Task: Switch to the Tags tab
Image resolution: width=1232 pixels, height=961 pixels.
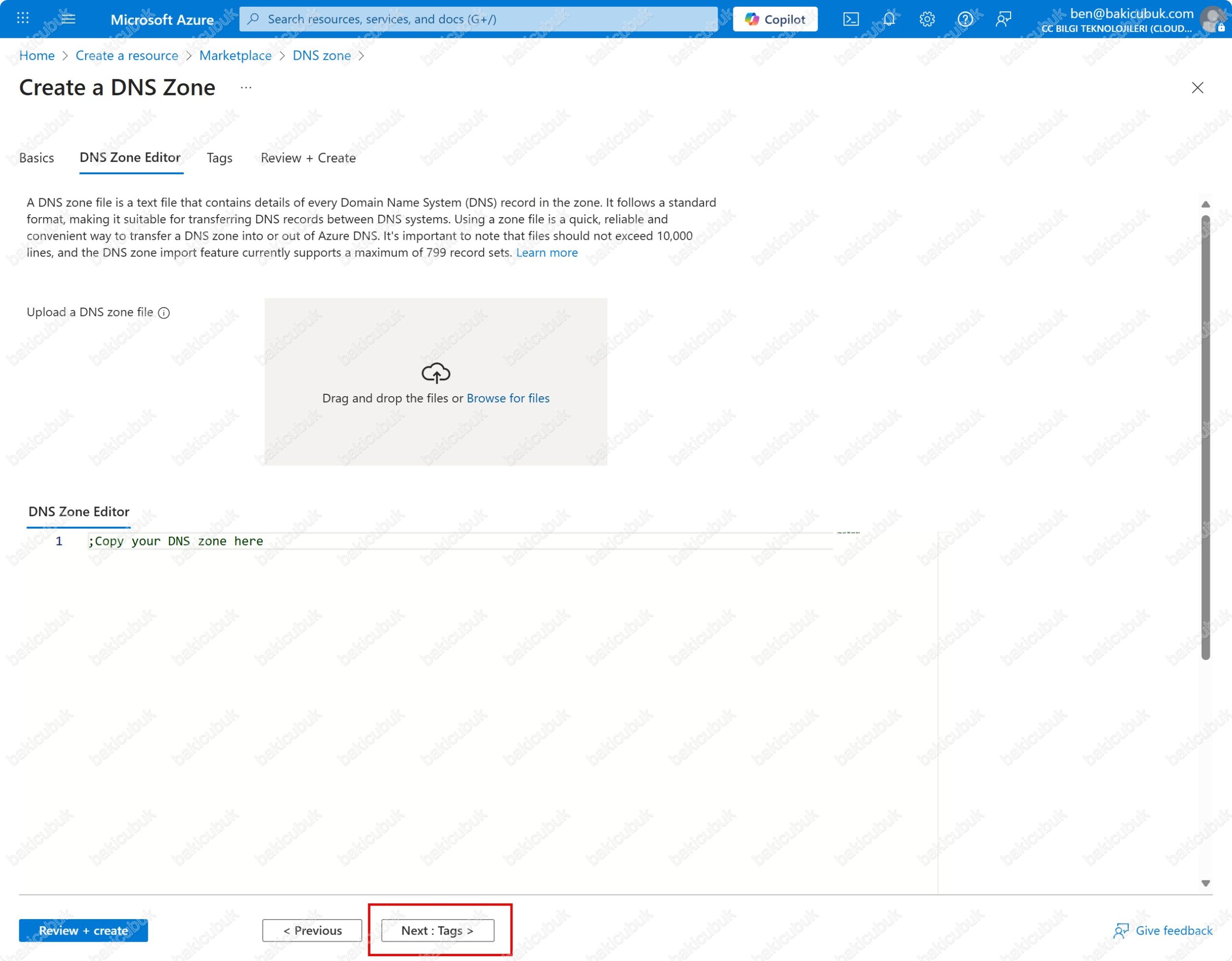Action: pos(219,158)
